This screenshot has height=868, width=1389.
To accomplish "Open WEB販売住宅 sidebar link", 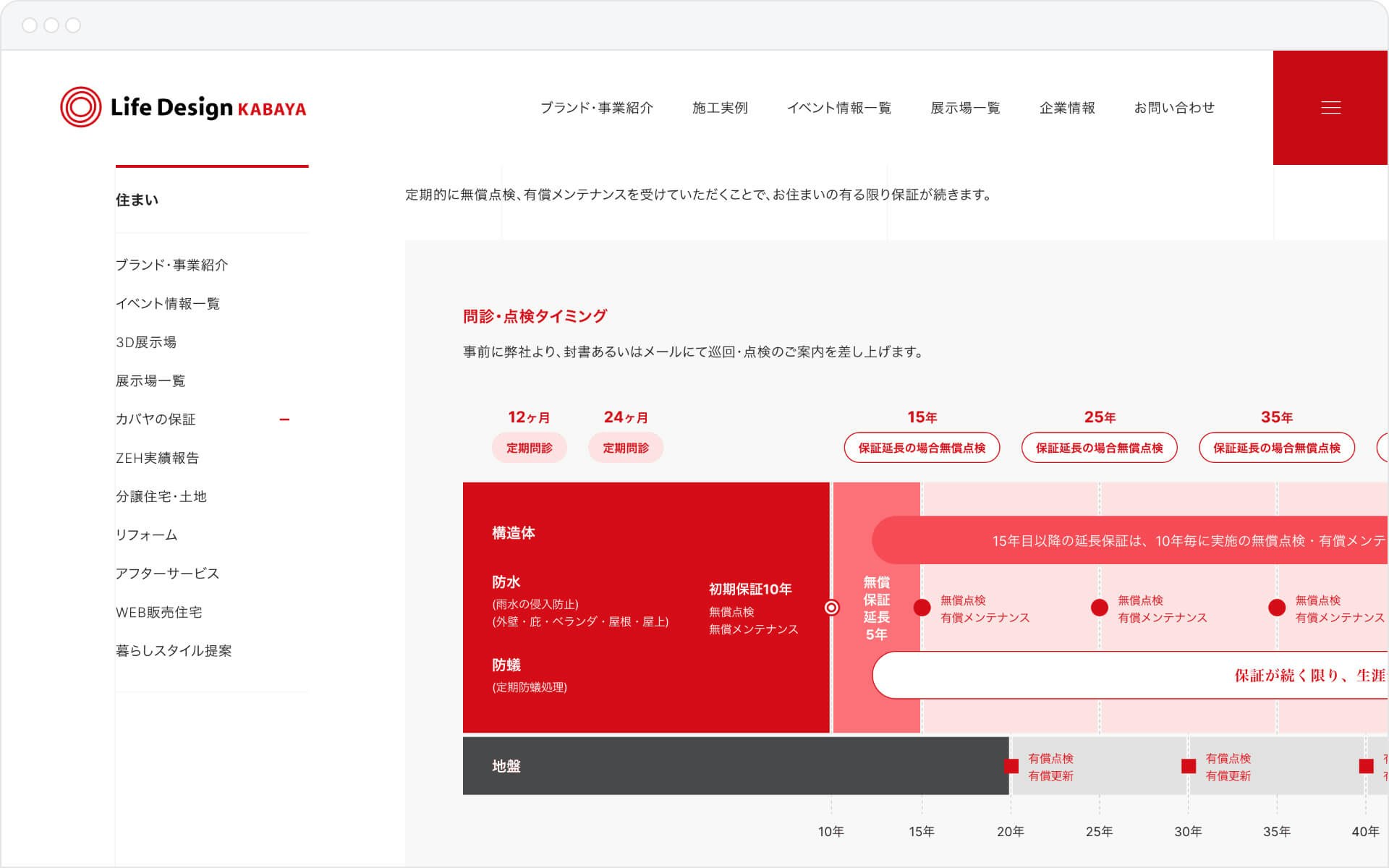I will click(x=158, y=612).
